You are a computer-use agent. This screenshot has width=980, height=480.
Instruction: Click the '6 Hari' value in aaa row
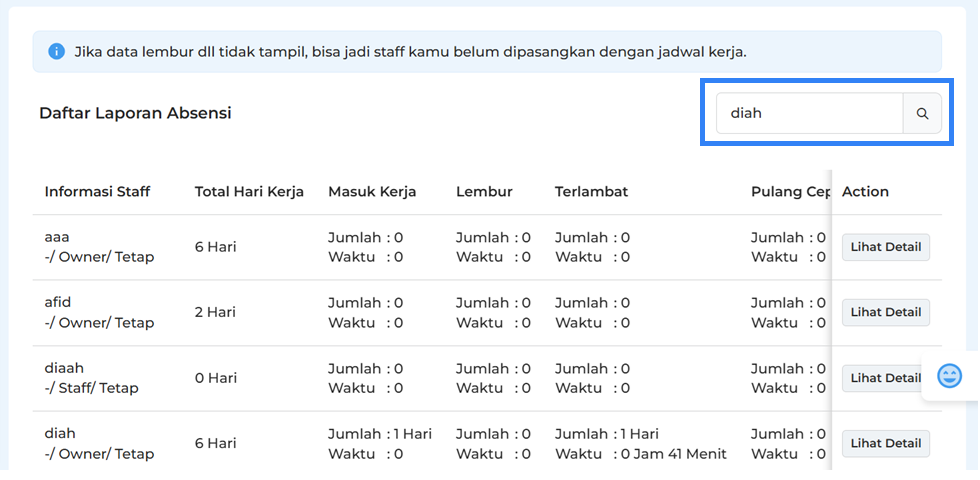click(x=215, y=247)
